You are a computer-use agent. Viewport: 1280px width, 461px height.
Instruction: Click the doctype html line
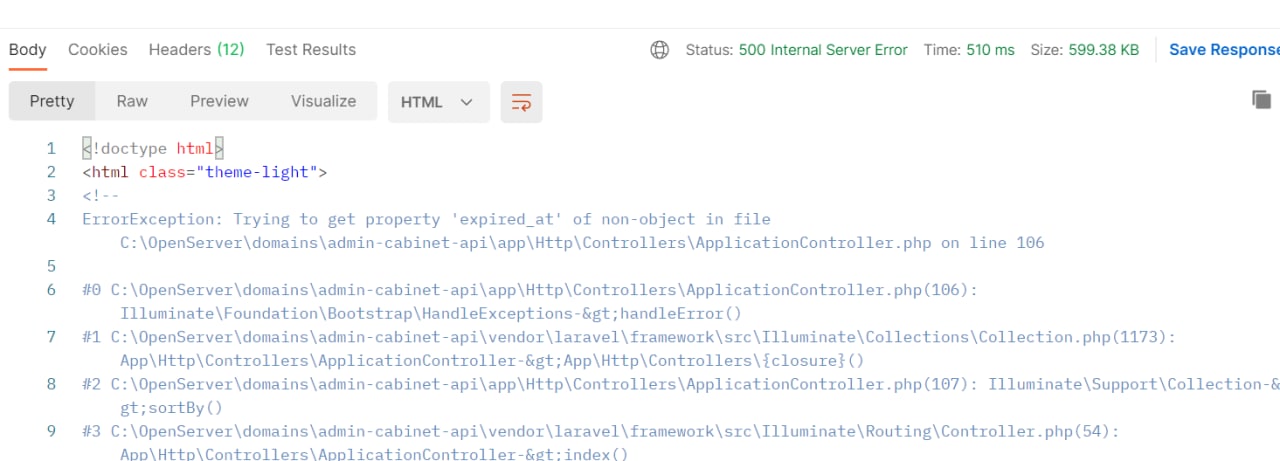click(x=153, y=149)
